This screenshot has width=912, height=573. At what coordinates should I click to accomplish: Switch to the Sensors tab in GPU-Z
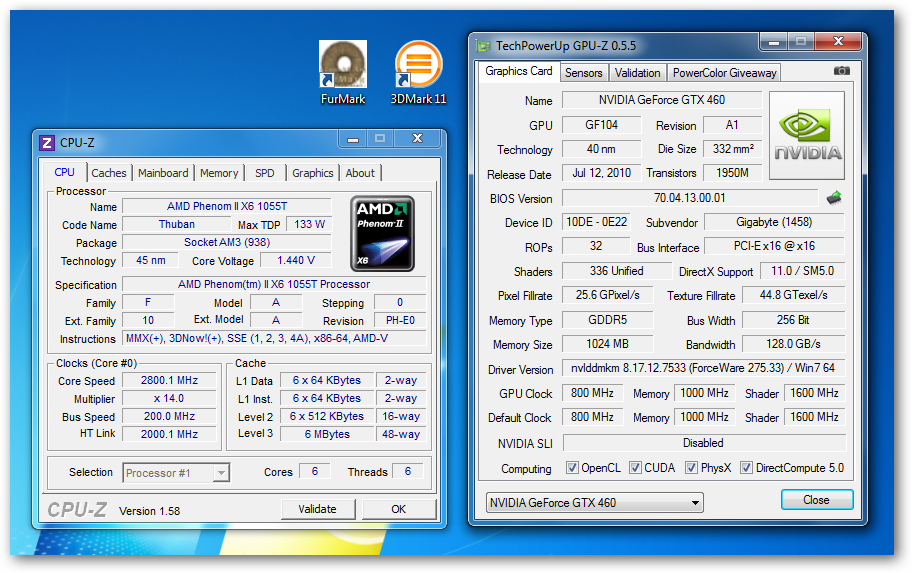point(583,73)
